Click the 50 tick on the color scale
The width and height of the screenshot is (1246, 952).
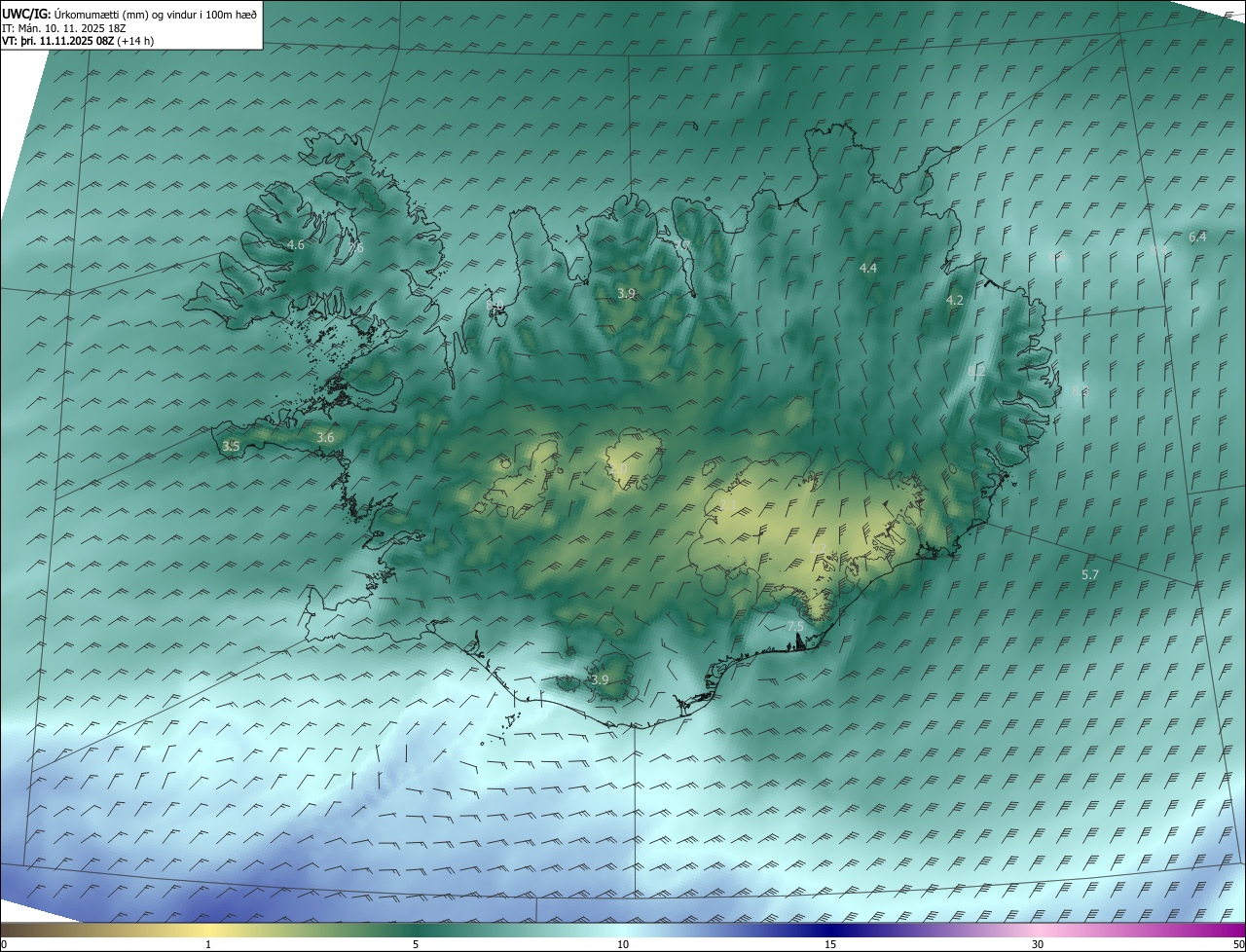pos(1238,944)
